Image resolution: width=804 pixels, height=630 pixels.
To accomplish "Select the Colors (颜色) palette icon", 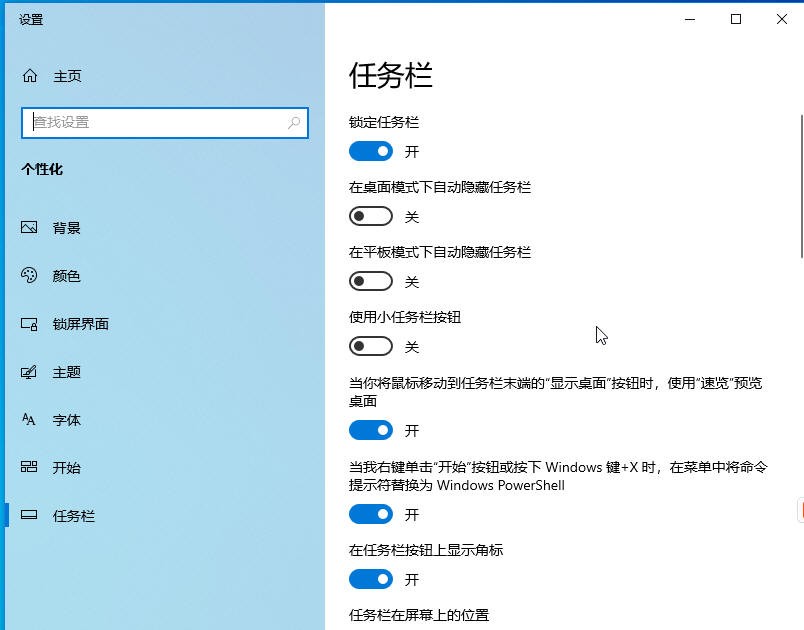I will [29, 276].
